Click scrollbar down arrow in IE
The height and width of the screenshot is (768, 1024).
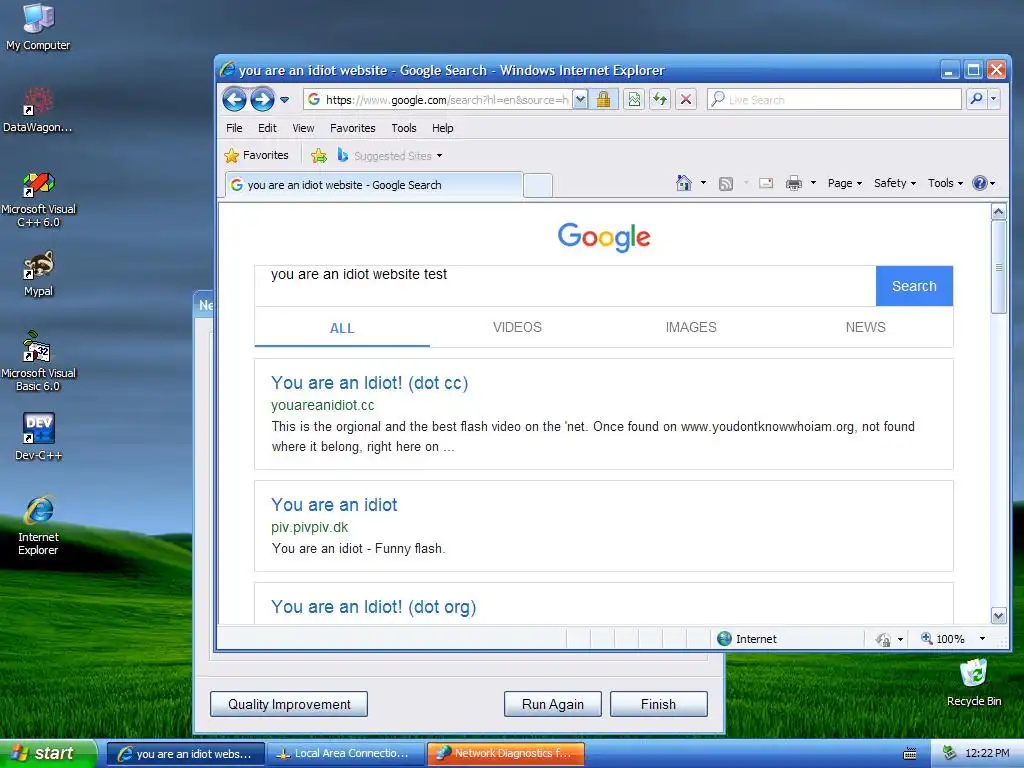pyautogui.click(x=998, y=615)
